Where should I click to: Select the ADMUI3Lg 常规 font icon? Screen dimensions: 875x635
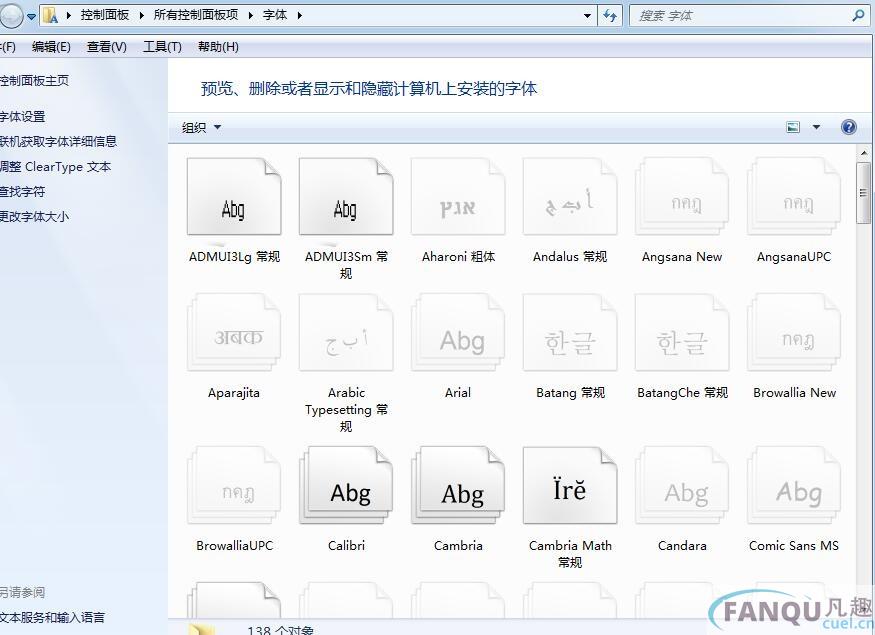(x=234, y=196)
